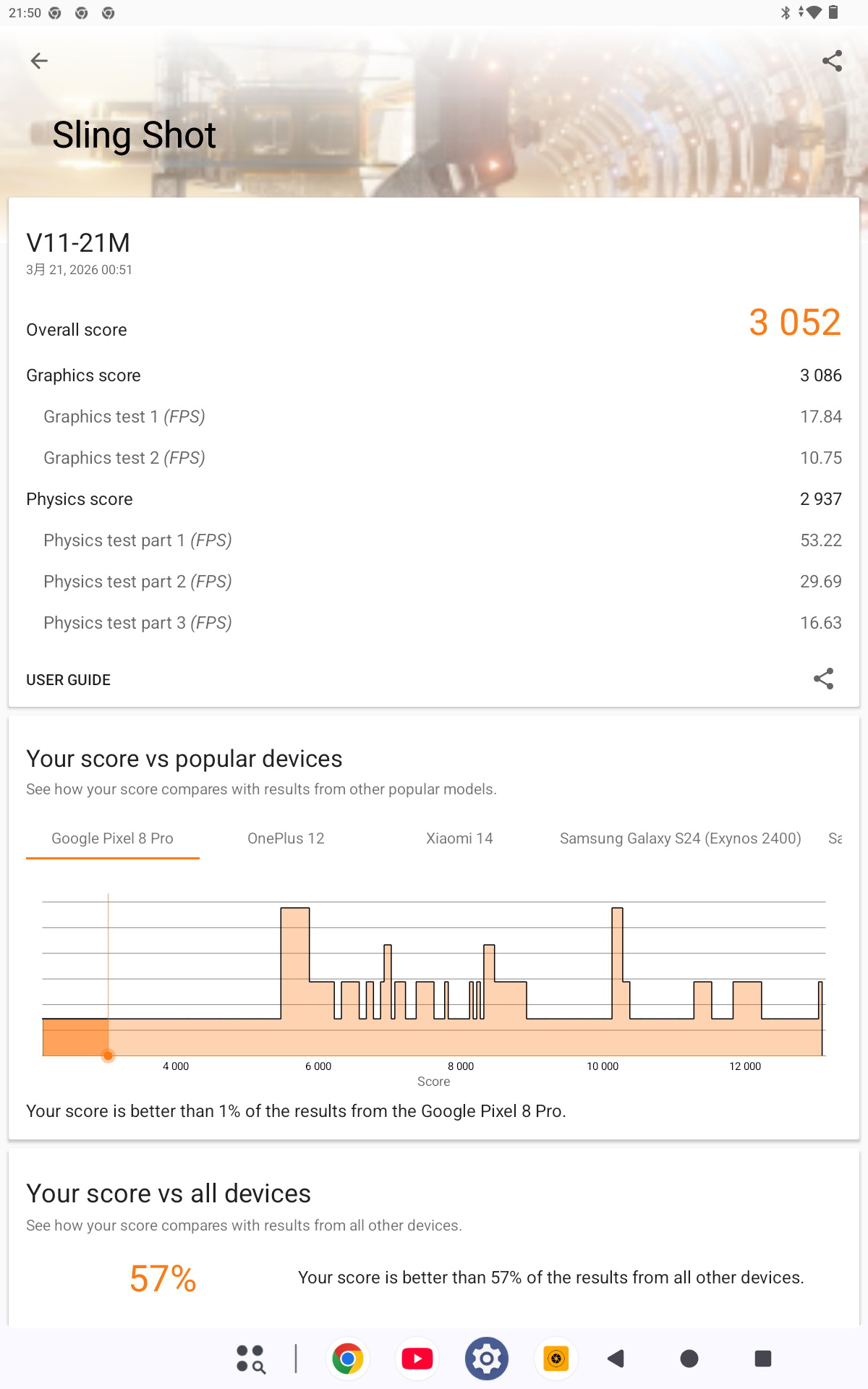Share result via card share icon
Image resolution: width=868 pixels, height=1389 pixels.
click(823, 679)
